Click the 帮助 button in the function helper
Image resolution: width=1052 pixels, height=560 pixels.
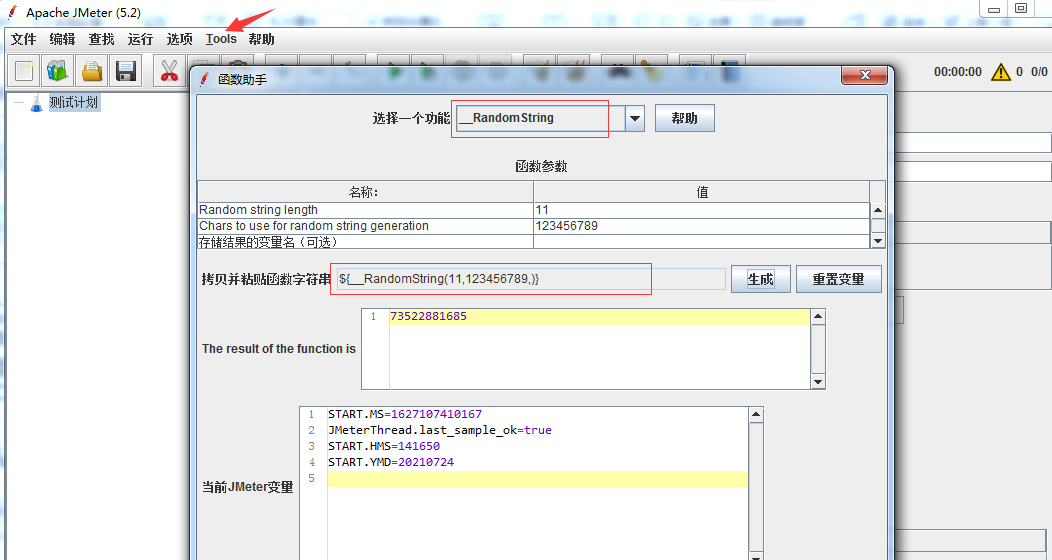pyautogui.click(x=684, y=118)
